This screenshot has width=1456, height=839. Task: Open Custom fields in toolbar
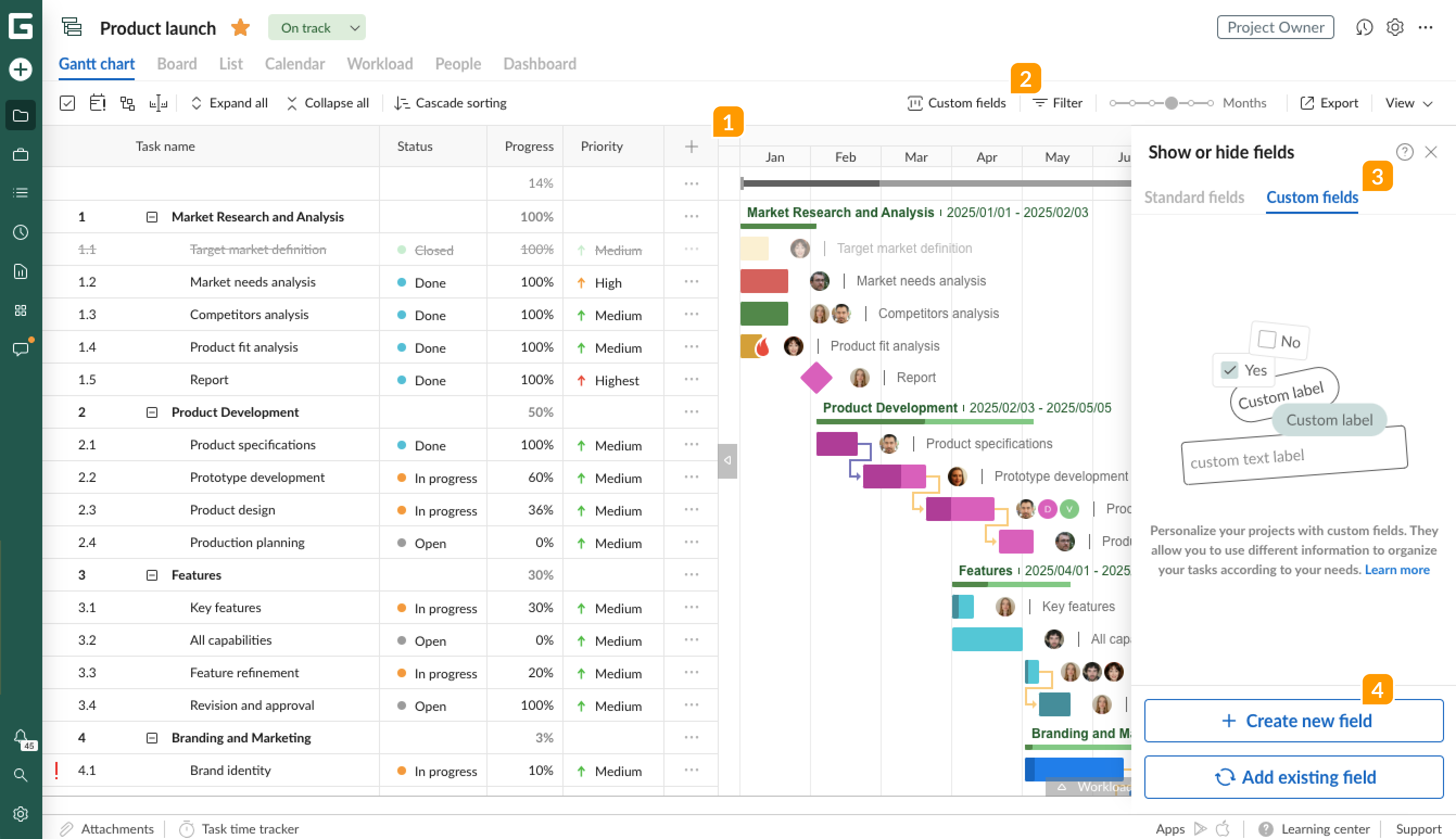click(956, 103)
